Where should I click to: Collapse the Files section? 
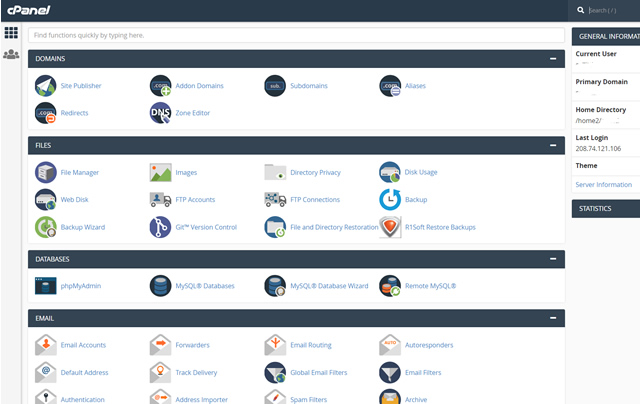tap(553, 145)
